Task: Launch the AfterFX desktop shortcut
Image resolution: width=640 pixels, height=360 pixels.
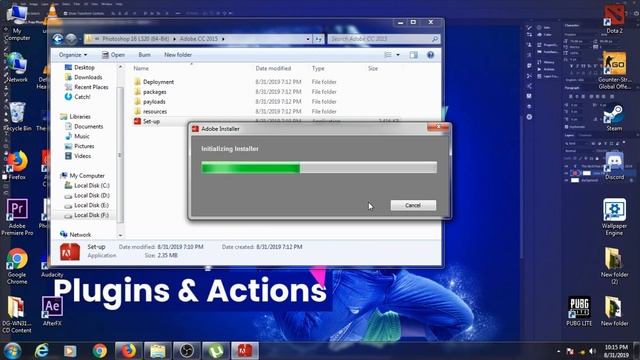Action: click(52, 311)
